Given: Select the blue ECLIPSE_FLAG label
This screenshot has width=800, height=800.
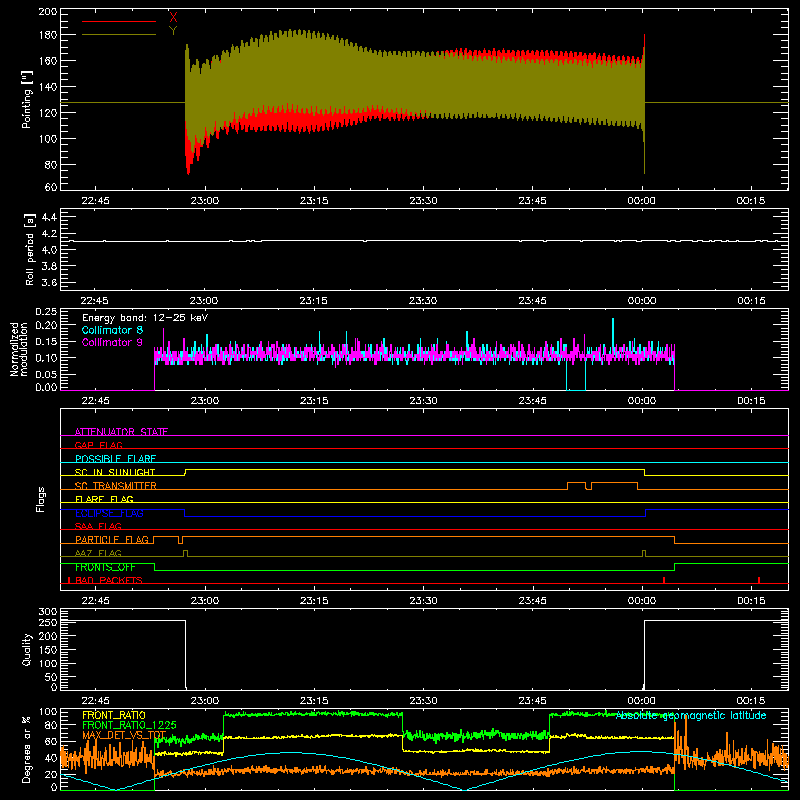Looking at the screenshot, I should pyautogui.click(x=109, y=513).
